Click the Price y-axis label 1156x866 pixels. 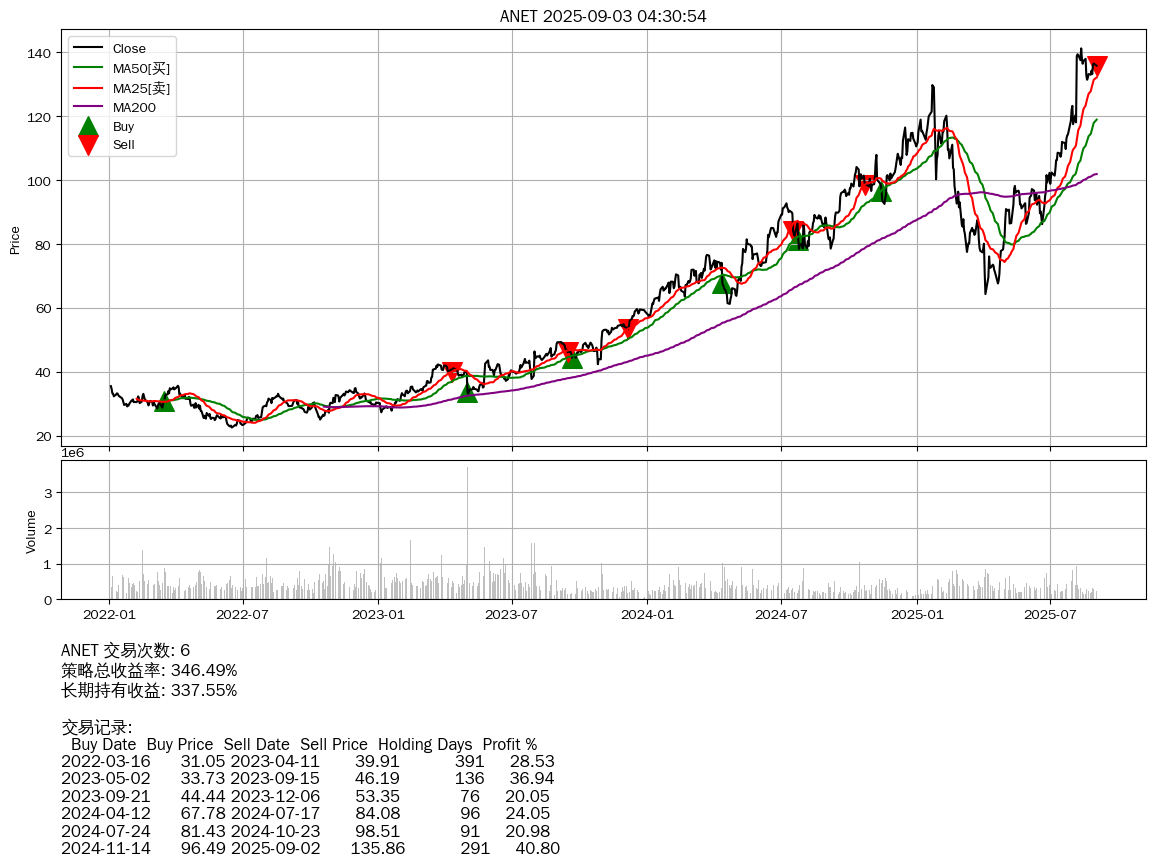[15, 240]
